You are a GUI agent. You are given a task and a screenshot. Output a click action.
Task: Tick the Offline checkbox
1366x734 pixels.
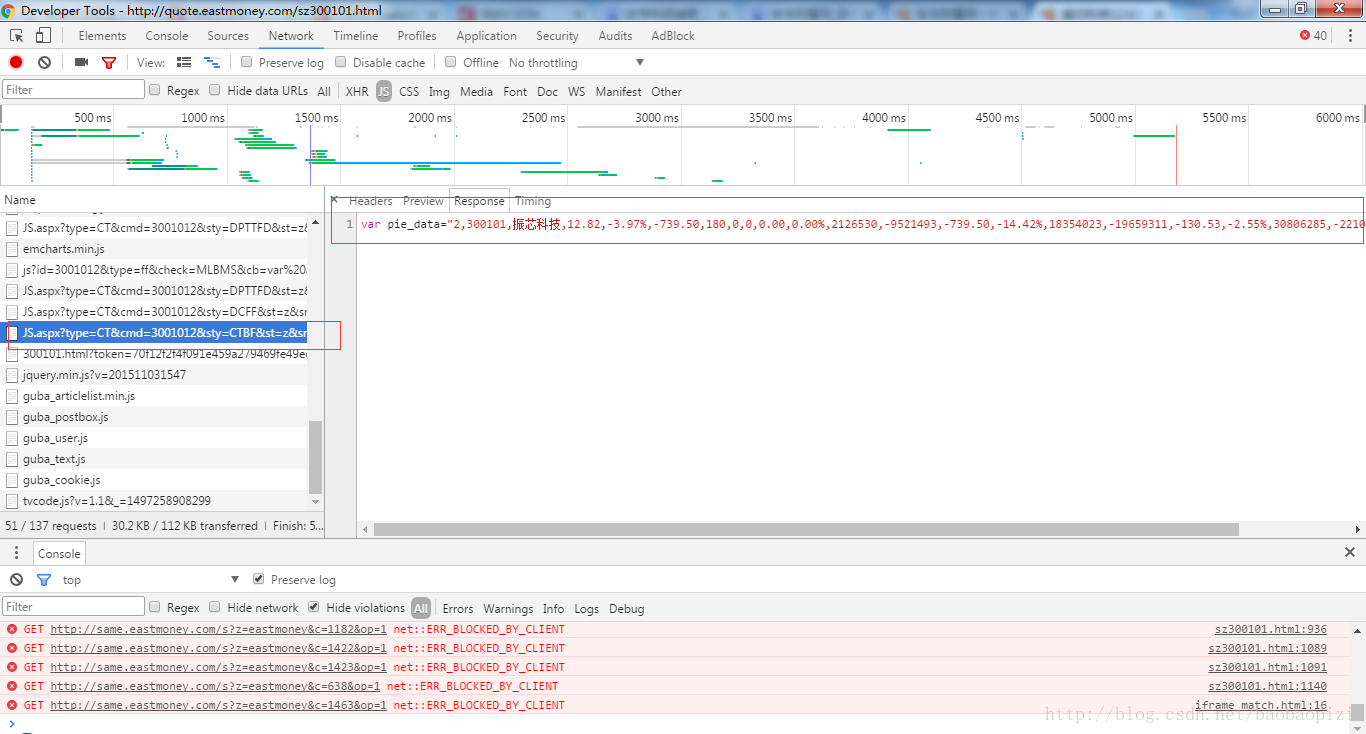450,62
